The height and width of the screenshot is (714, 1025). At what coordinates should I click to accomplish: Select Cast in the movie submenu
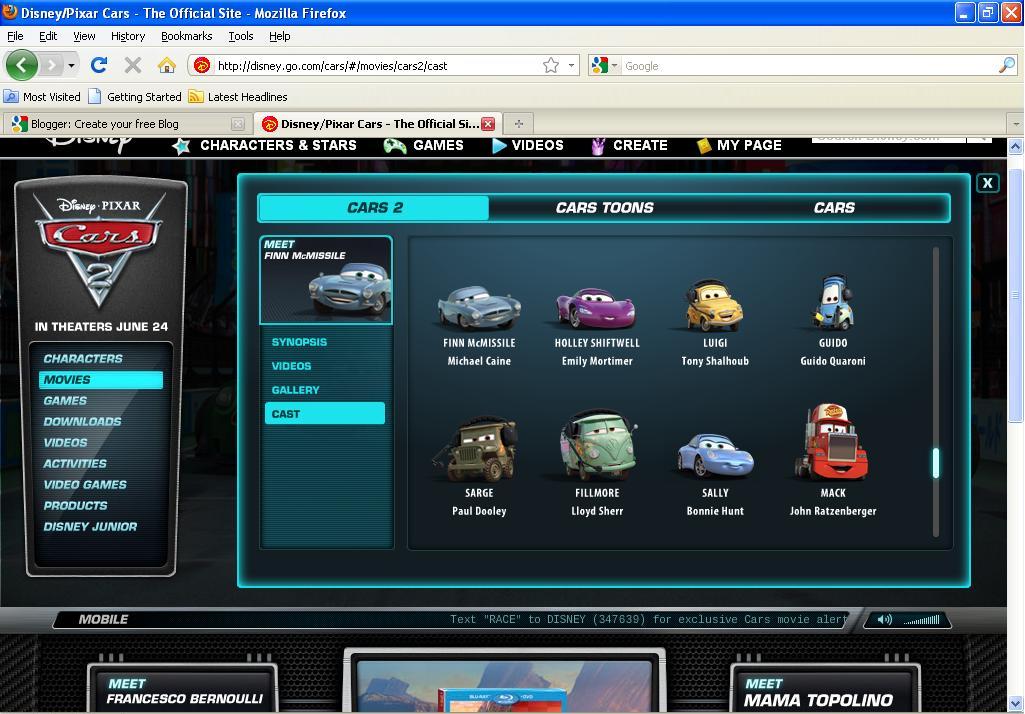[x=325, y=414]
